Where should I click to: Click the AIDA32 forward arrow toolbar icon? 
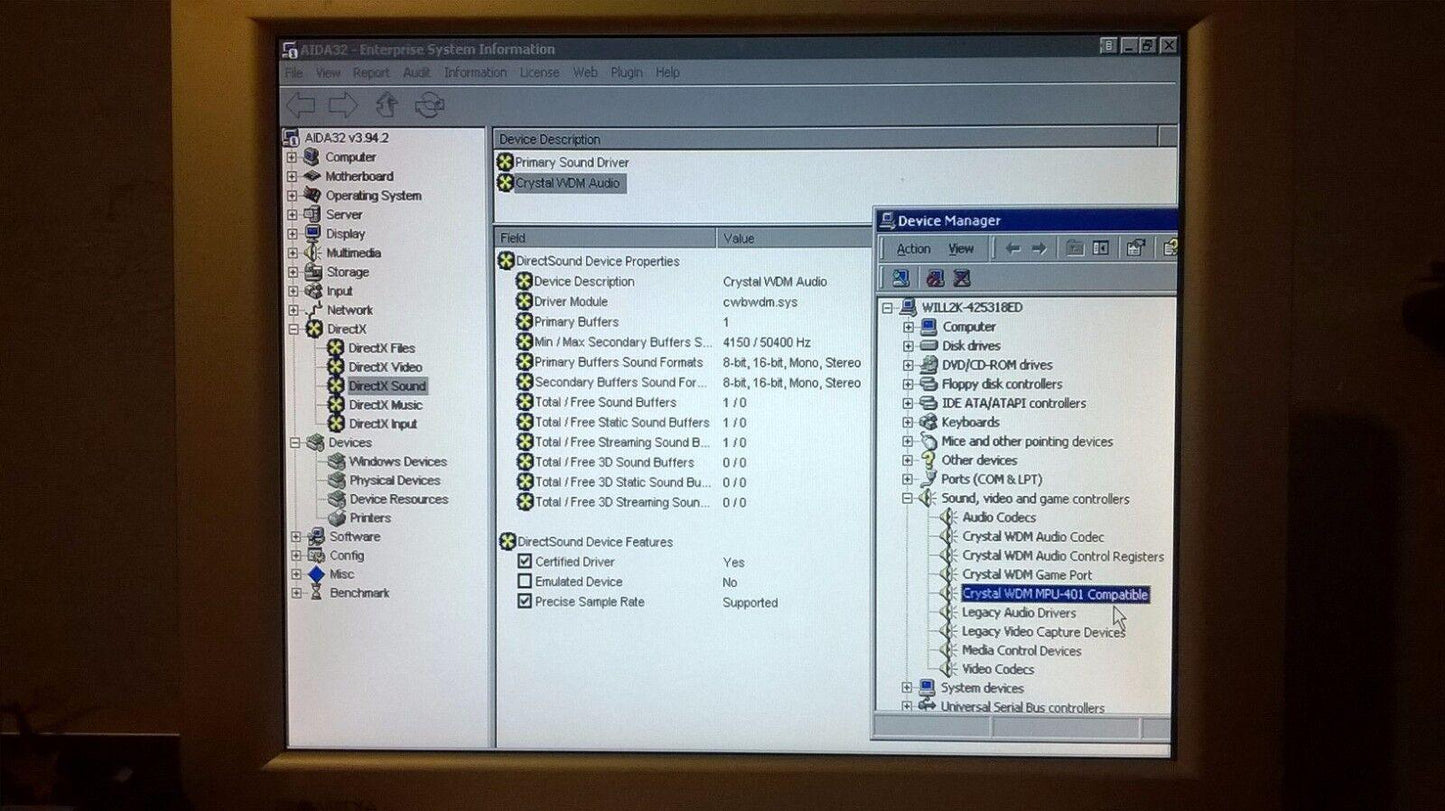click(342, 104)
